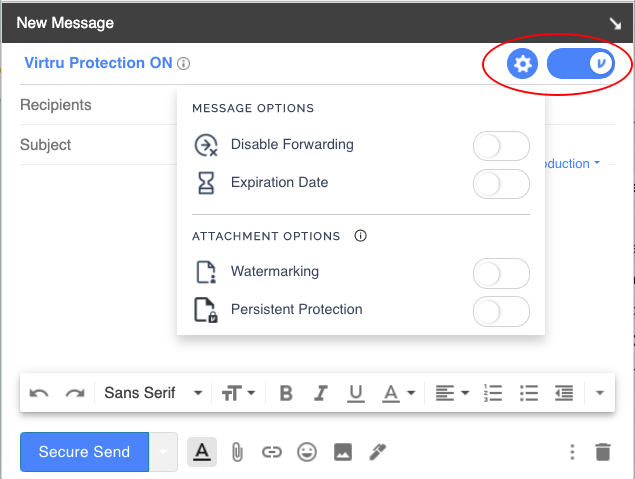Click the Virtru Protection ON label
The image size is (635, 479).
tap(98, 63)
